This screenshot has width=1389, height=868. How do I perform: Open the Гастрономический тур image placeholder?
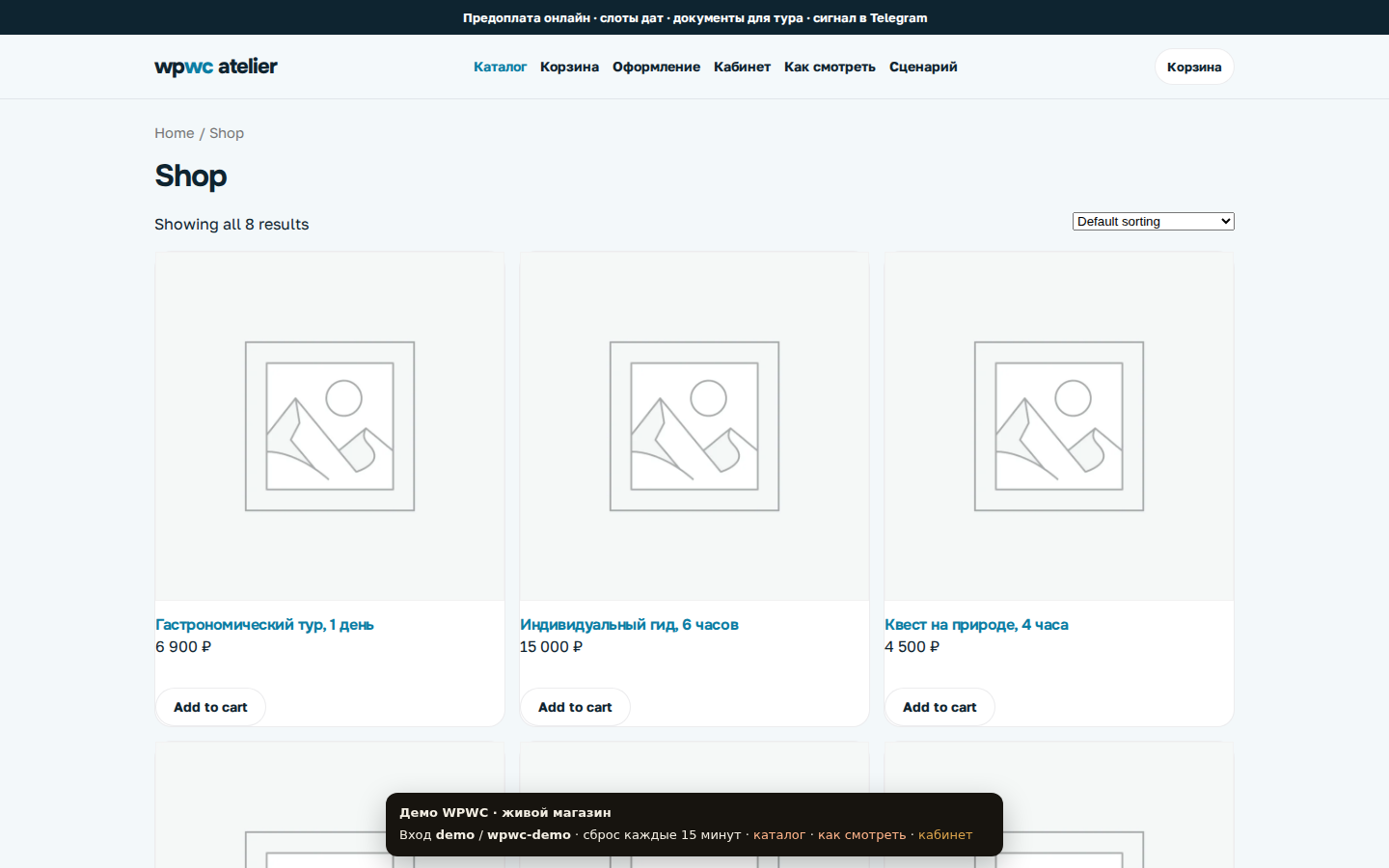(x=330, y=426)
